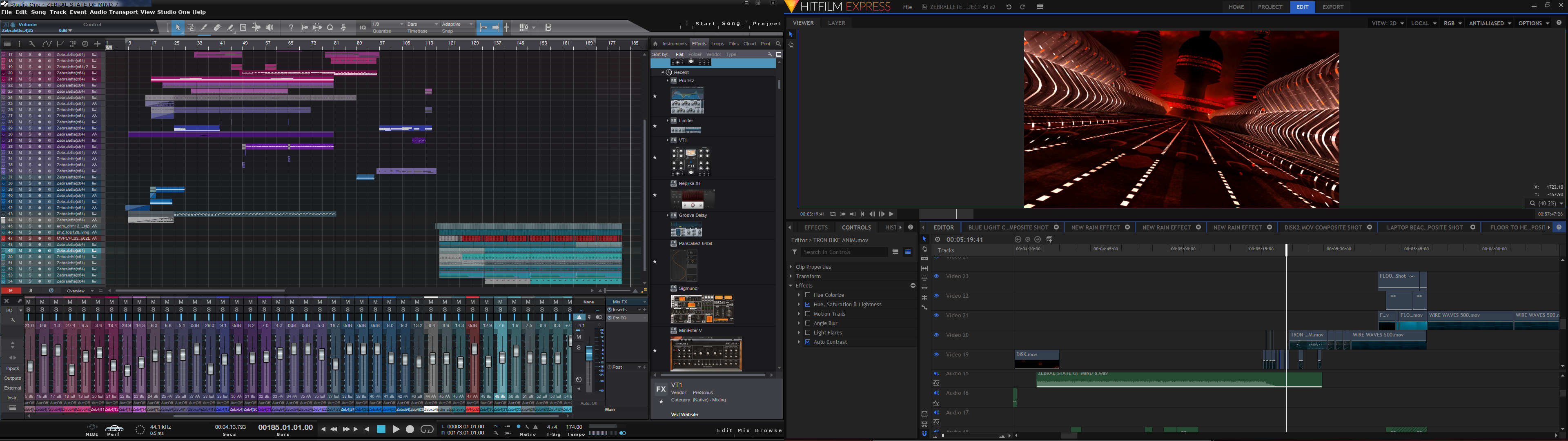
Task: Open the video player filmstrip icon in Studio One
Action: coord(548,27)
